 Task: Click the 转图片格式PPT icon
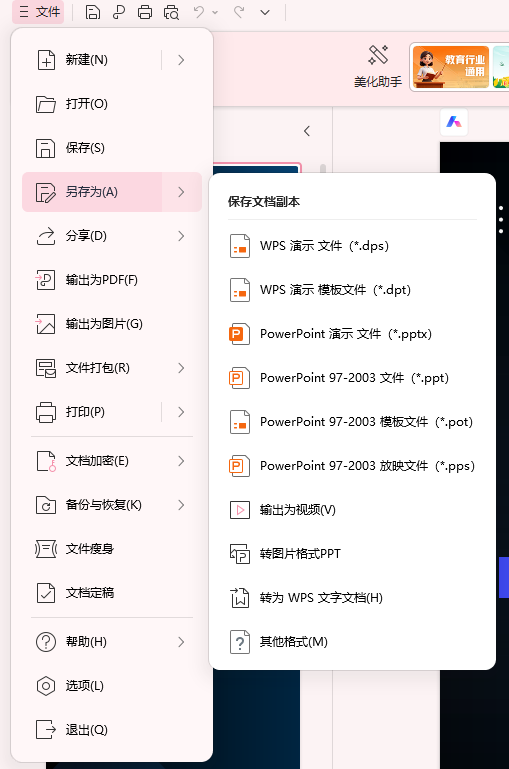click(x=240, y=554)
